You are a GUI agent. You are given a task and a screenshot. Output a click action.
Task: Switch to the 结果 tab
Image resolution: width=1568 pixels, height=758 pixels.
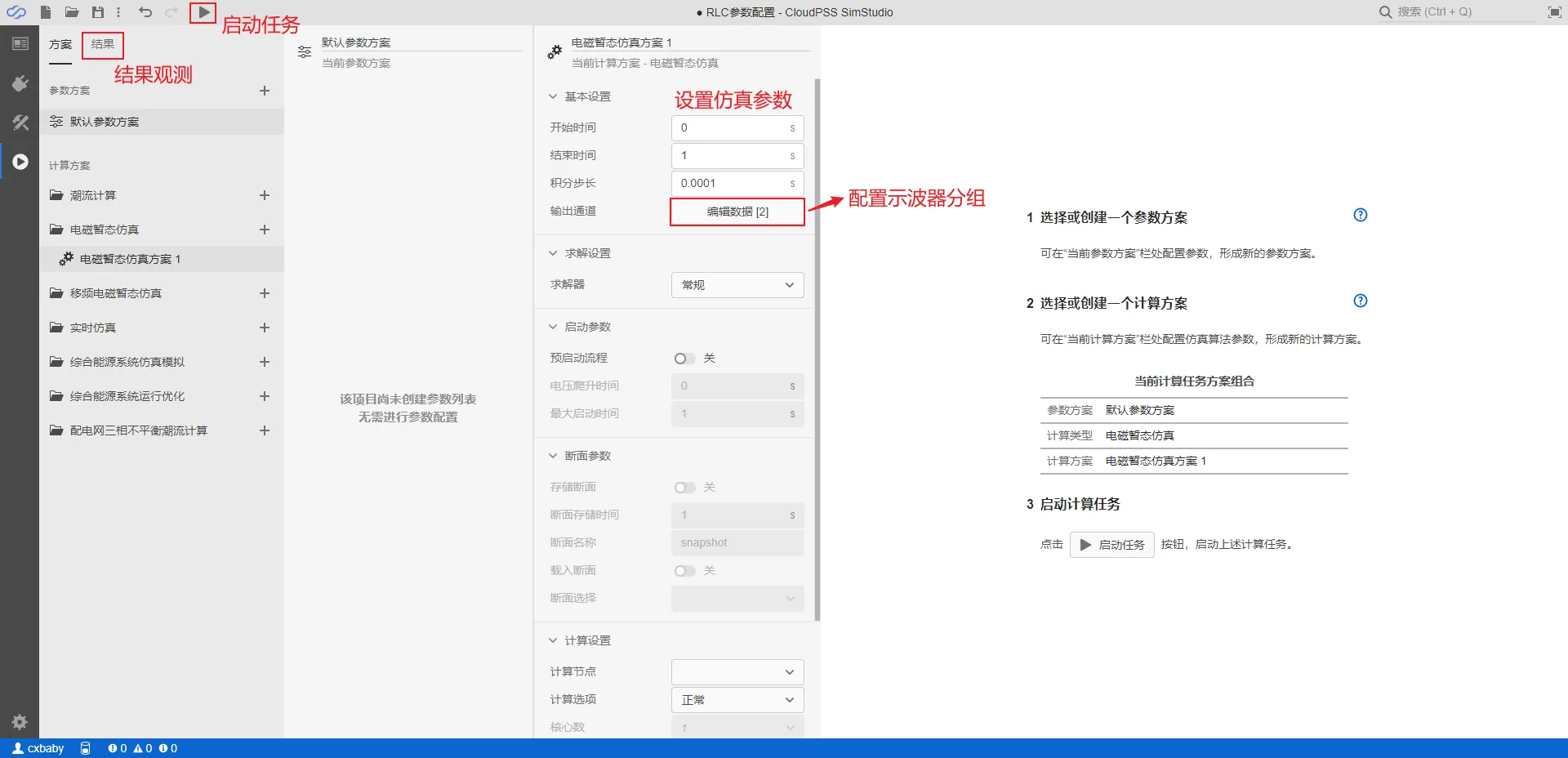pyautogui.click(x=103, y=45)
